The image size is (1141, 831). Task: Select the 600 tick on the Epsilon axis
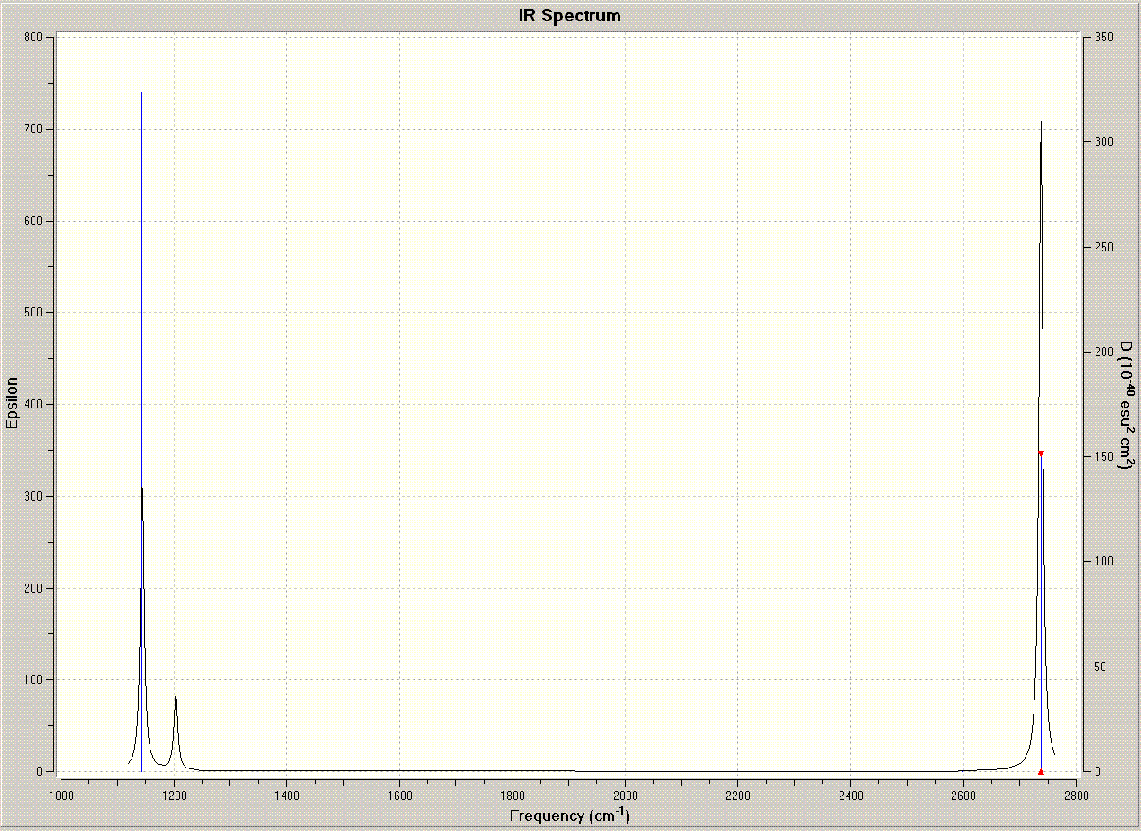coord(33,221)
